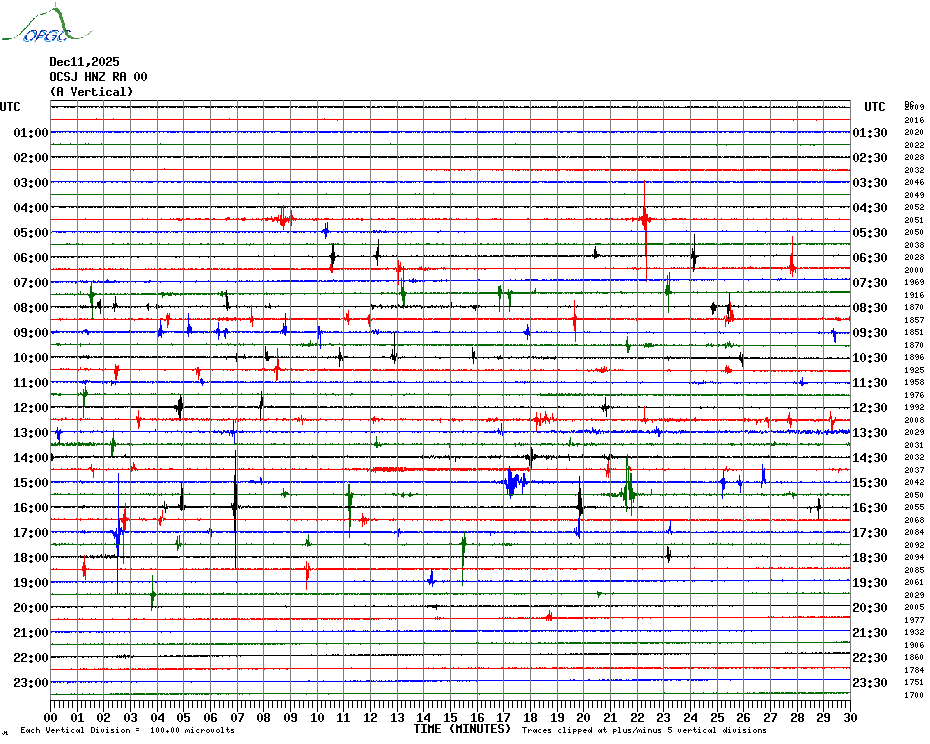Click minute 30 on the bottom time axis
Viewport: 930px width, 744px height.
tap(849, 717)
